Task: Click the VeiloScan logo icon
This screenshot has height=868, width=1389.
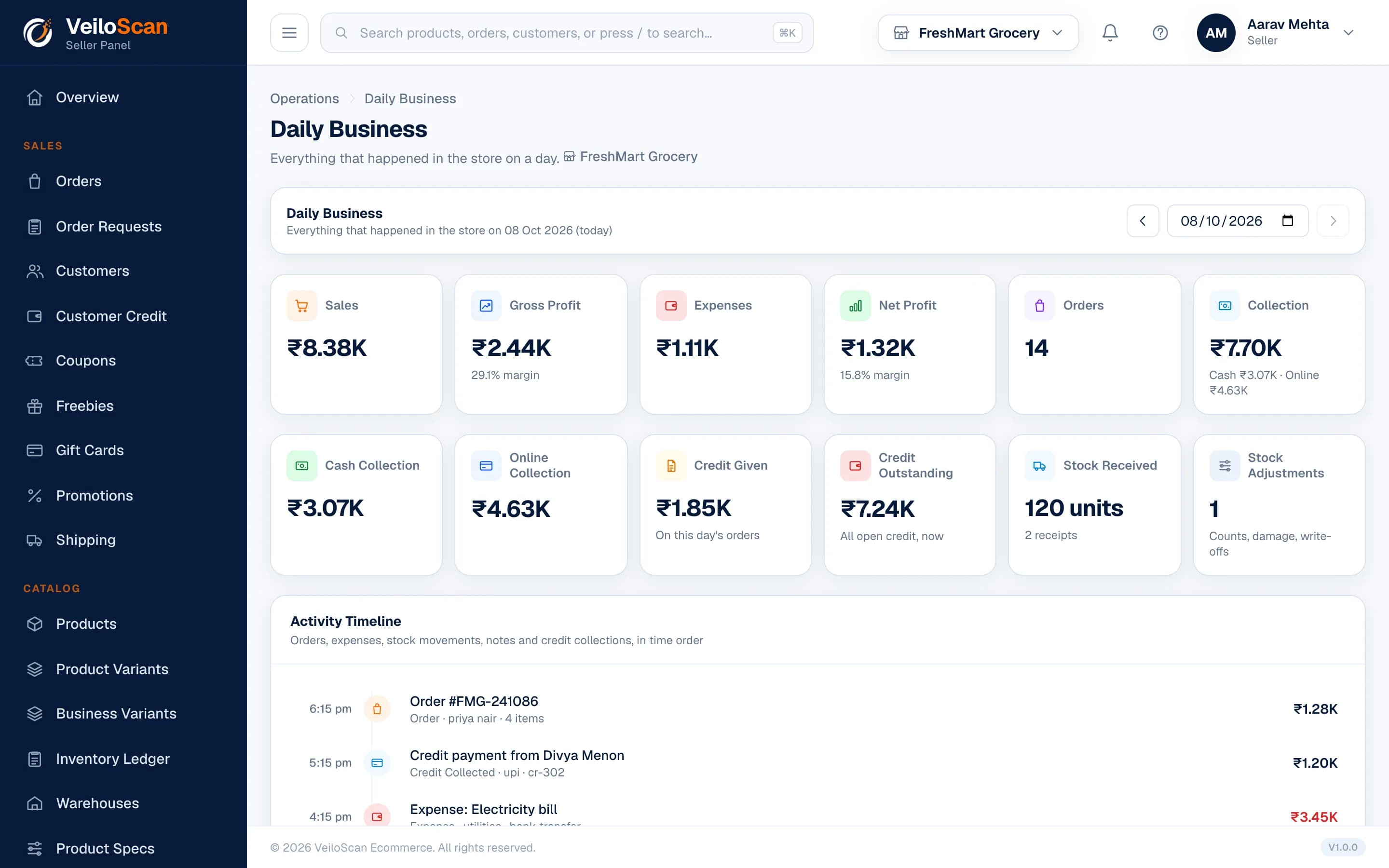Action: [38, 33]
